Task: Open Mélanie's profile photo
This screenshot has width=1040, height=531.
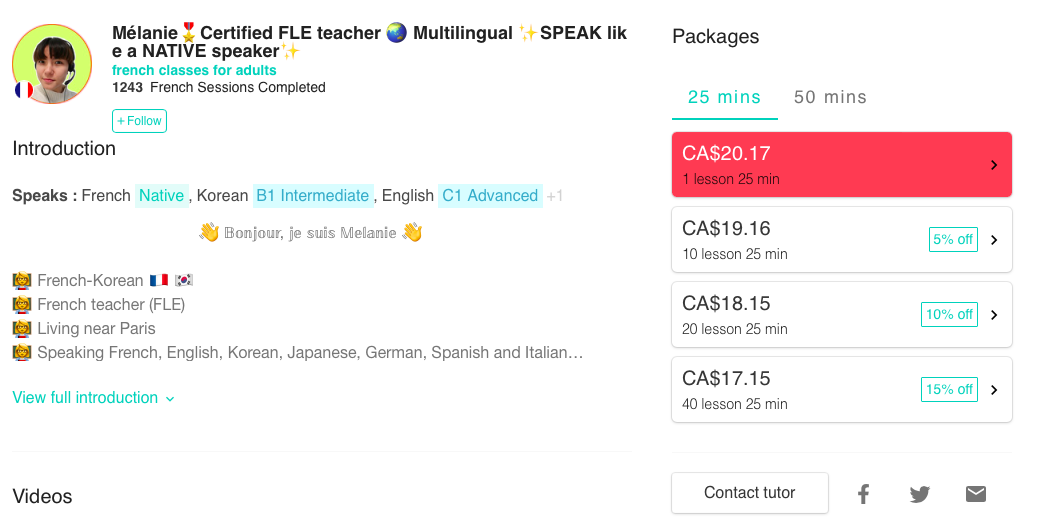Action: pyautogui.click(x=52, y=64)
